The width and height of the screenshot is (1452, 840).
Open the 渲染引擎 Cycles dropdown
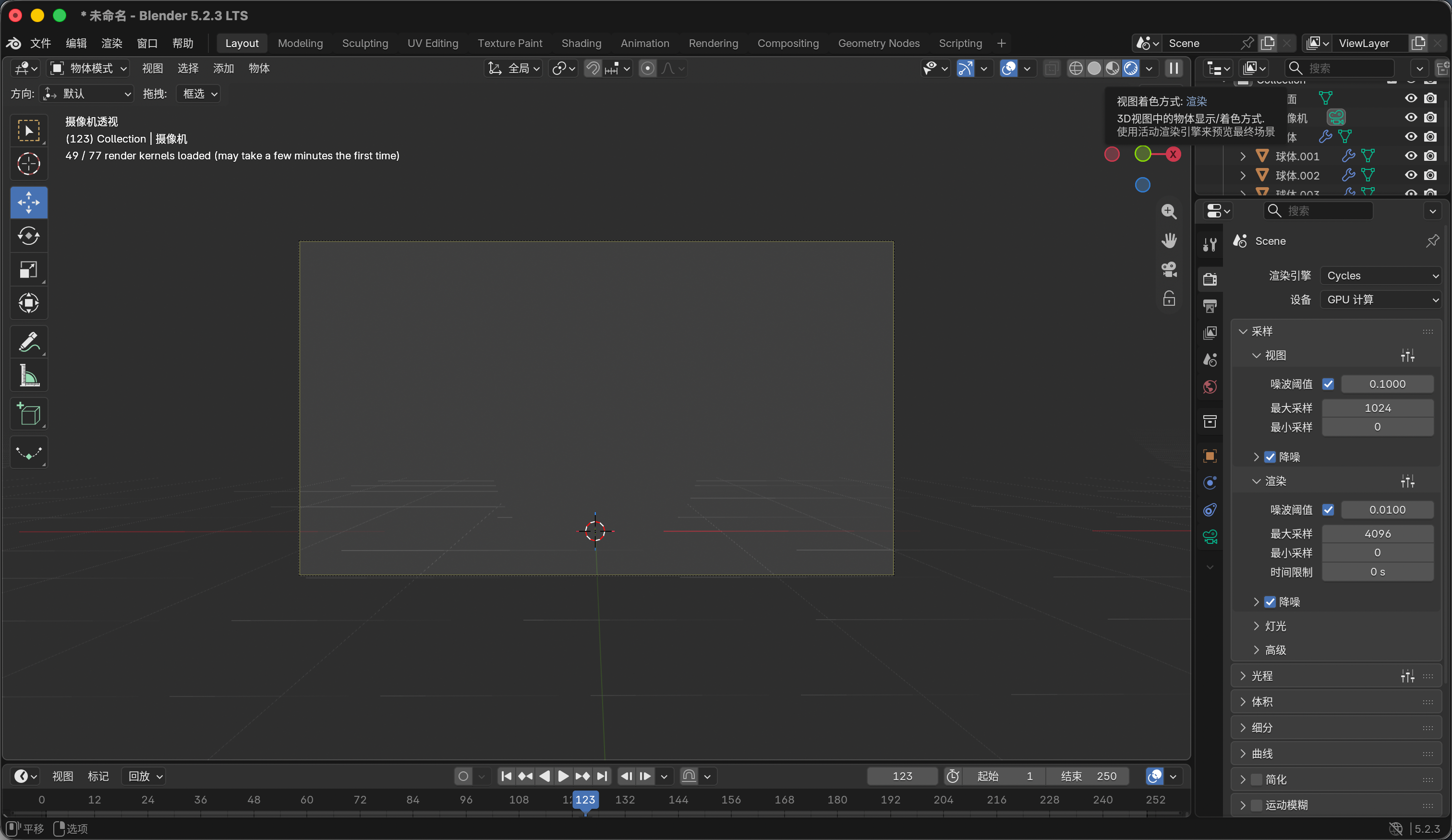pyautogui.click(x=1381, y=276)
